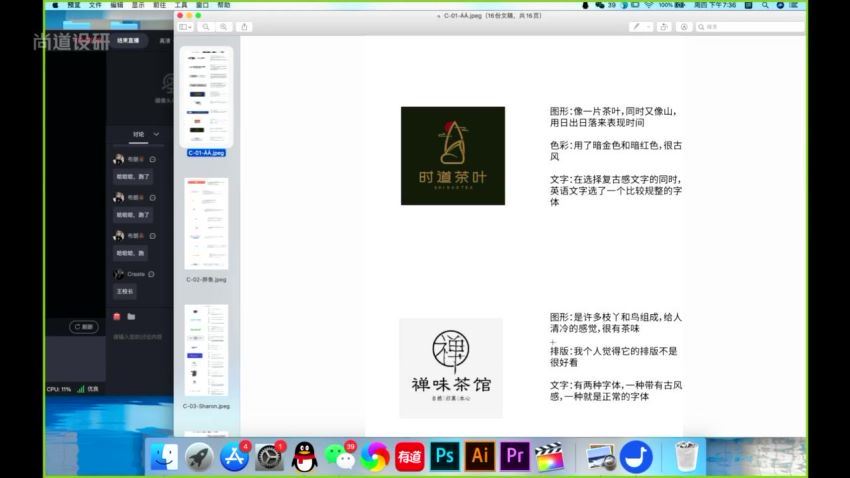Open the sidebar view mode dropdown in Preview
850x478 pixels.
tap(185, 27)
